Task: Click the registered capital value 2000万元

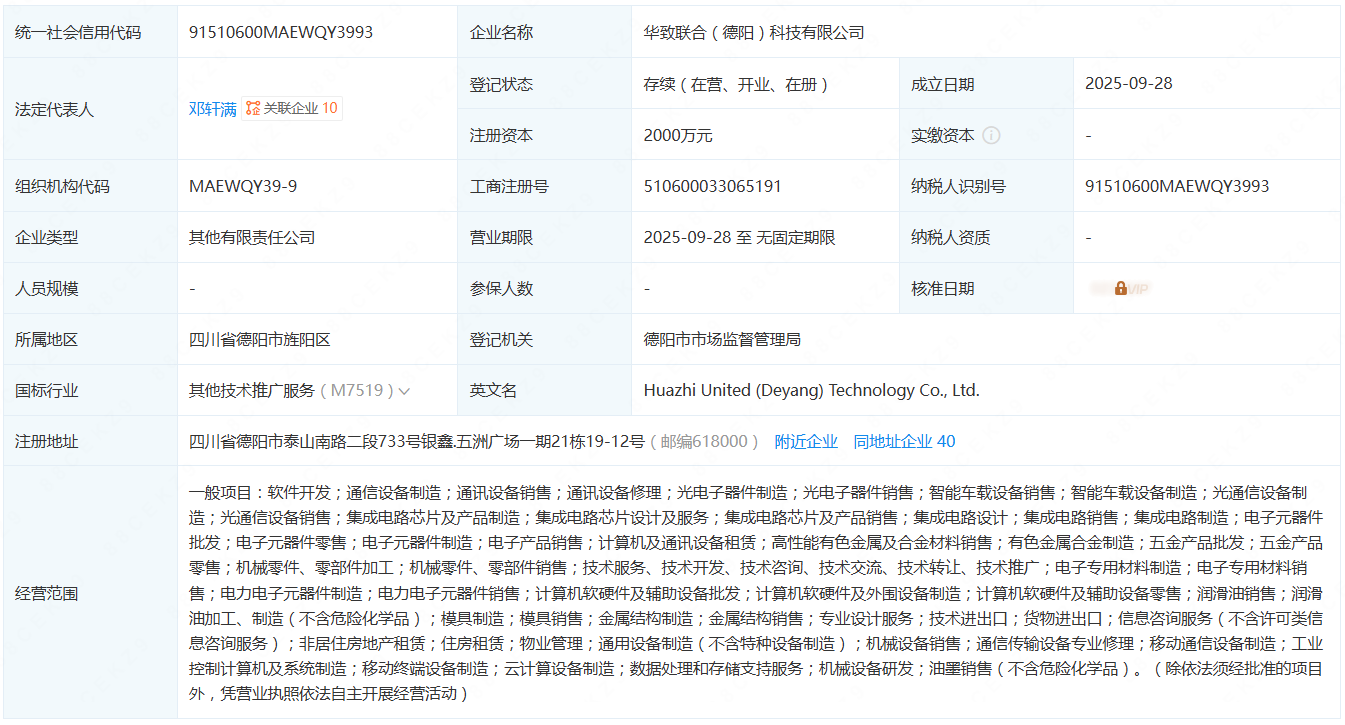Action: [678, 135]
